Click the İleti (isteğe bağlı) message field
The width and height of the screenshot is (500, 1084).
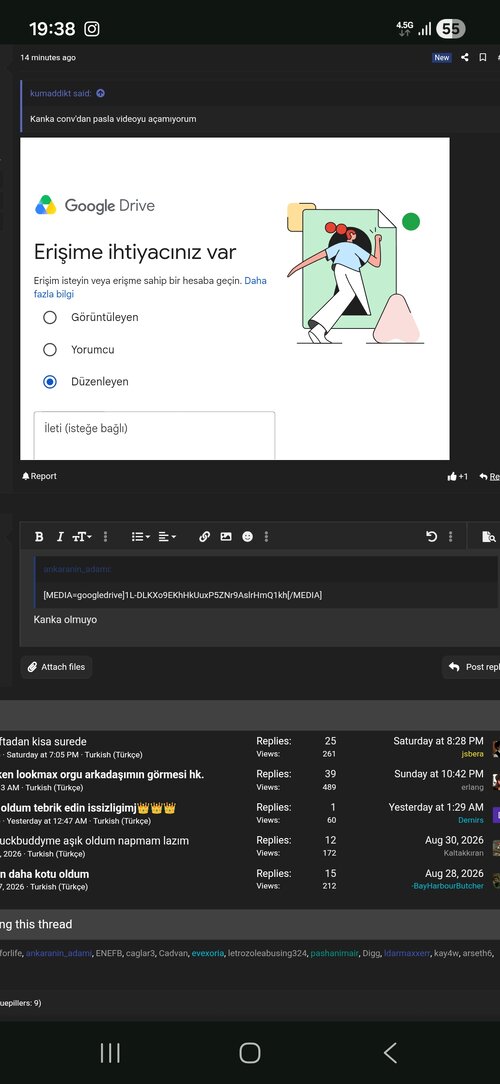[x=154, y=436]
